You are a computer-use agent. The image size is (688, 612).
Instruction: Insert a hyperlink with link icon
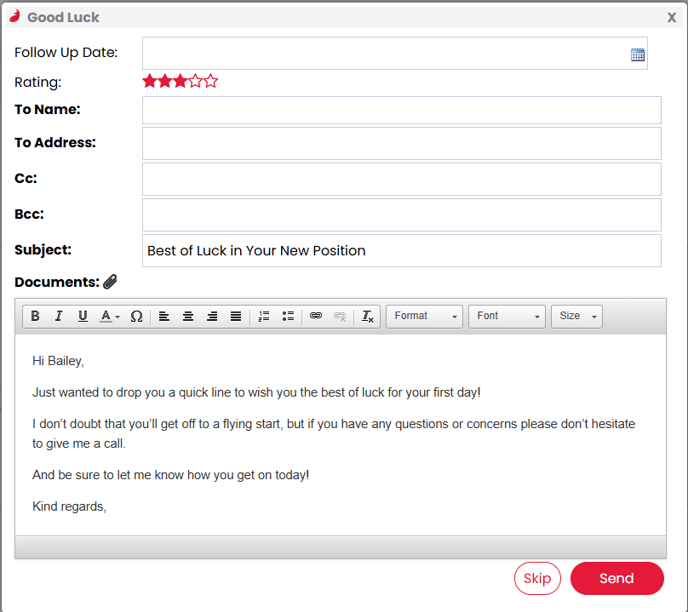(316, 316)
